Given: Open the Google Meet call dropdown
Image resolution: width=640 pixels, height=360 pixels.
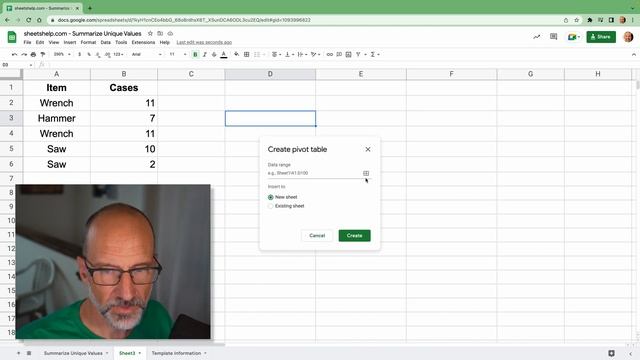Looking at the screenshot, I should 573,37.
